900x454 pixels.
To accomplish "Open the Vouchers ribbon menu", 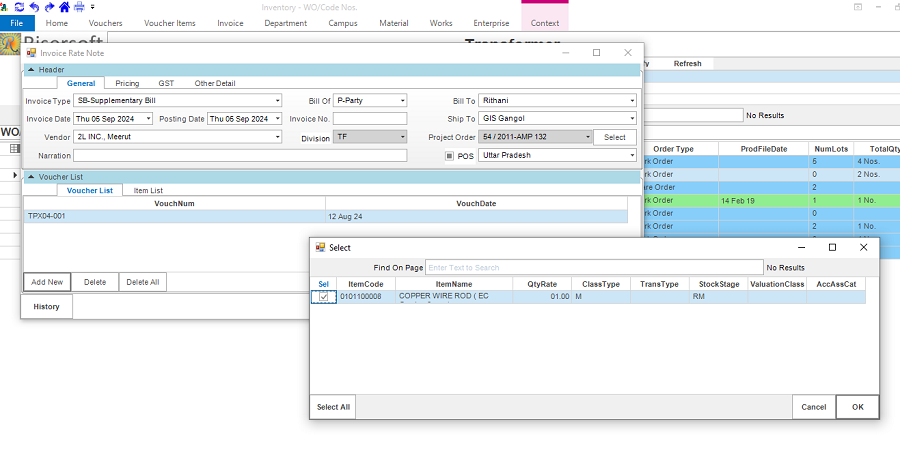I will (x=106, y=23).
